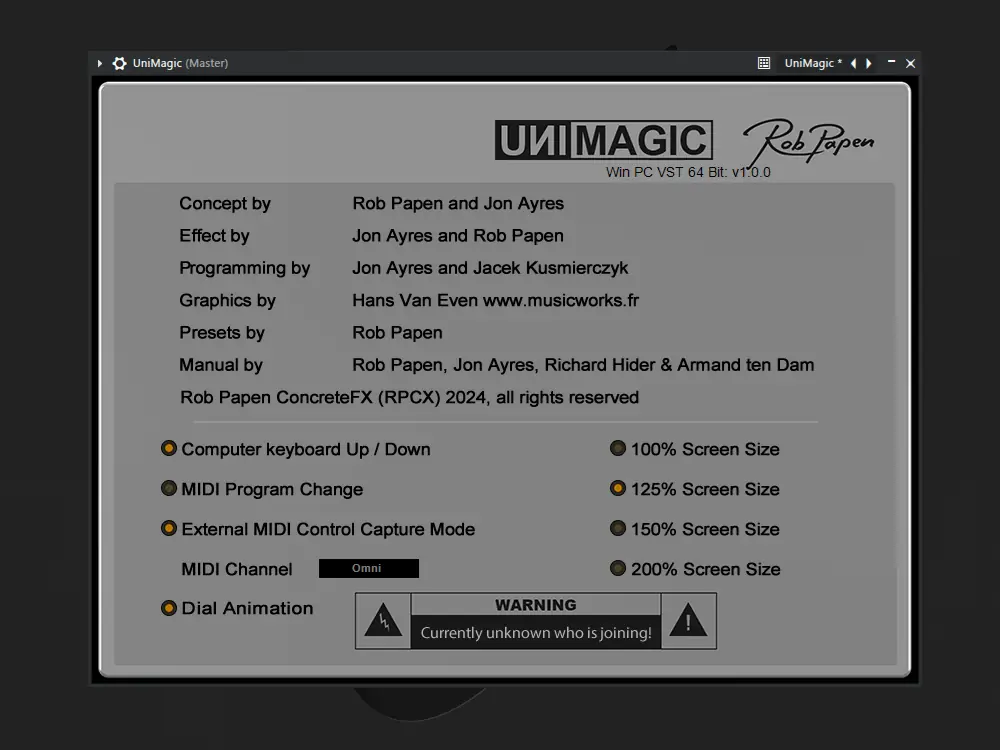This screenshot has width=1000, height=750.
Task: Click the 'Presets by' label
Action: 221,333
